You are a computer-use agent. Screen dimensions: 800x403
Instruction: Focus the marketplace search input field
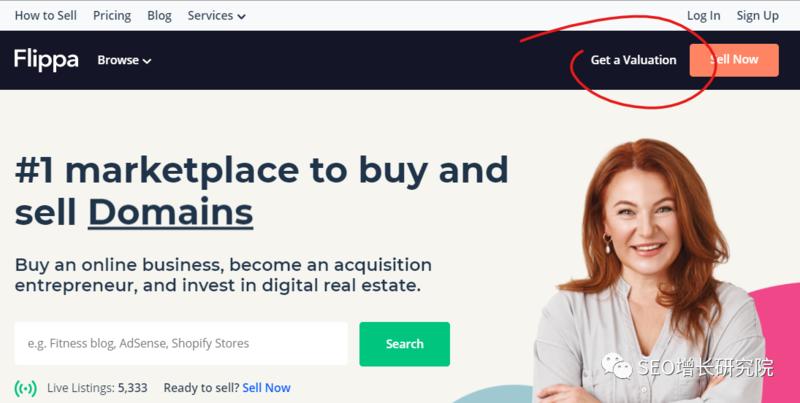[181, 343]
